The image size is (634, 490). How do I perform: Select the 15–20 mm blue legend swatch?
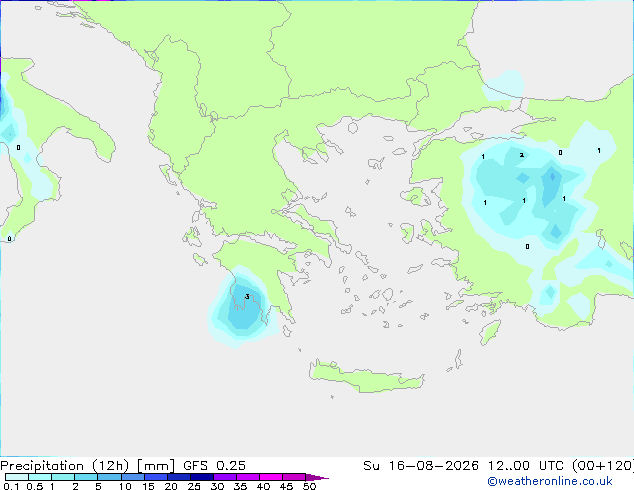click(155, 477)
